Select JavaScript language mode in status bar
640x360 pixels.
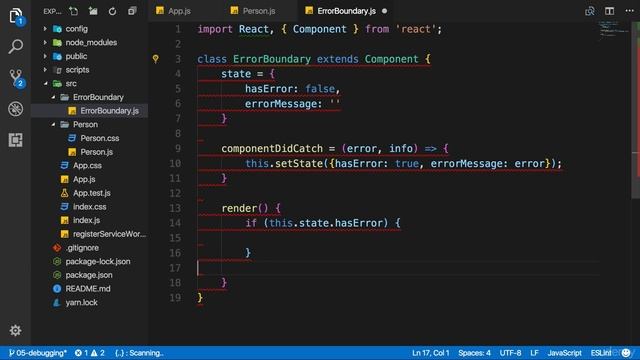pos(564,353)
